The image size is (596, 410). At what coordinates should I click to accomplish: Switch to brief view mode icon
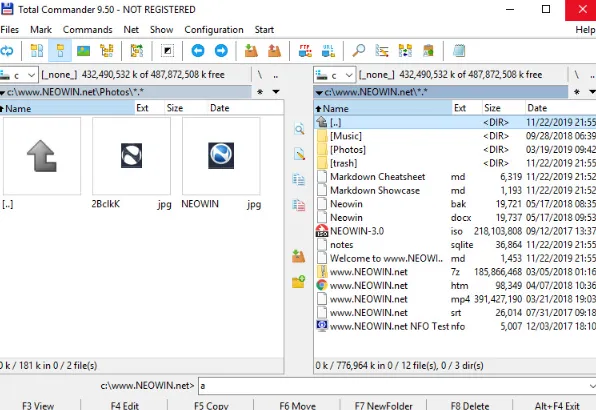[37, 51]
